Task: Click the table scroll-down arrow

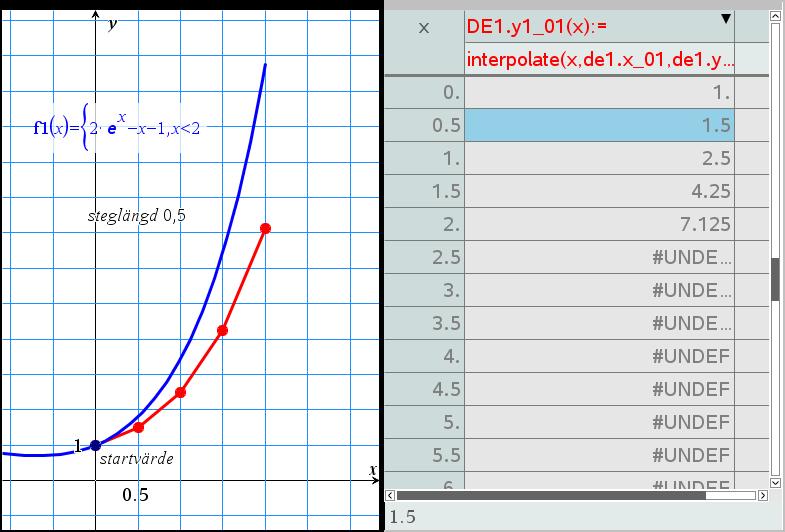Action: pos(774,482)
